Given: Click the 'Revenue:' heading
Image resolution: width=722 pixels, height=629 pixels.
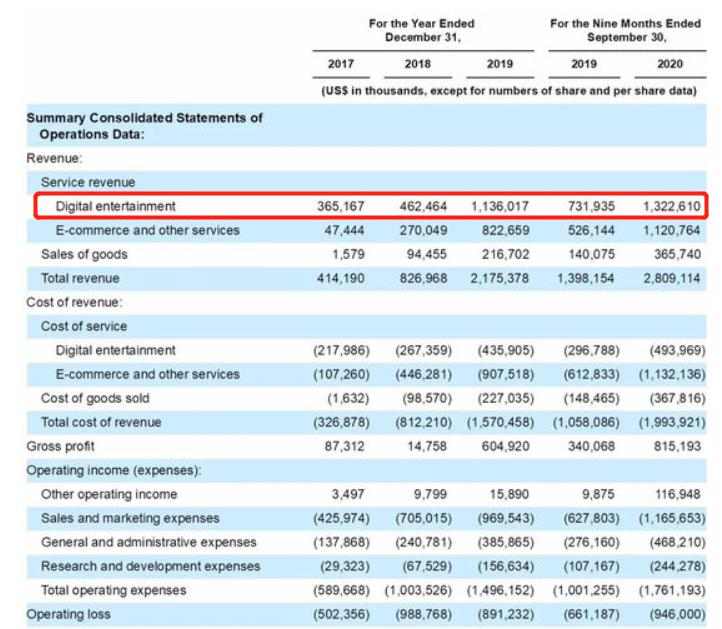Looking at the screenshot, I should [54, 158].
